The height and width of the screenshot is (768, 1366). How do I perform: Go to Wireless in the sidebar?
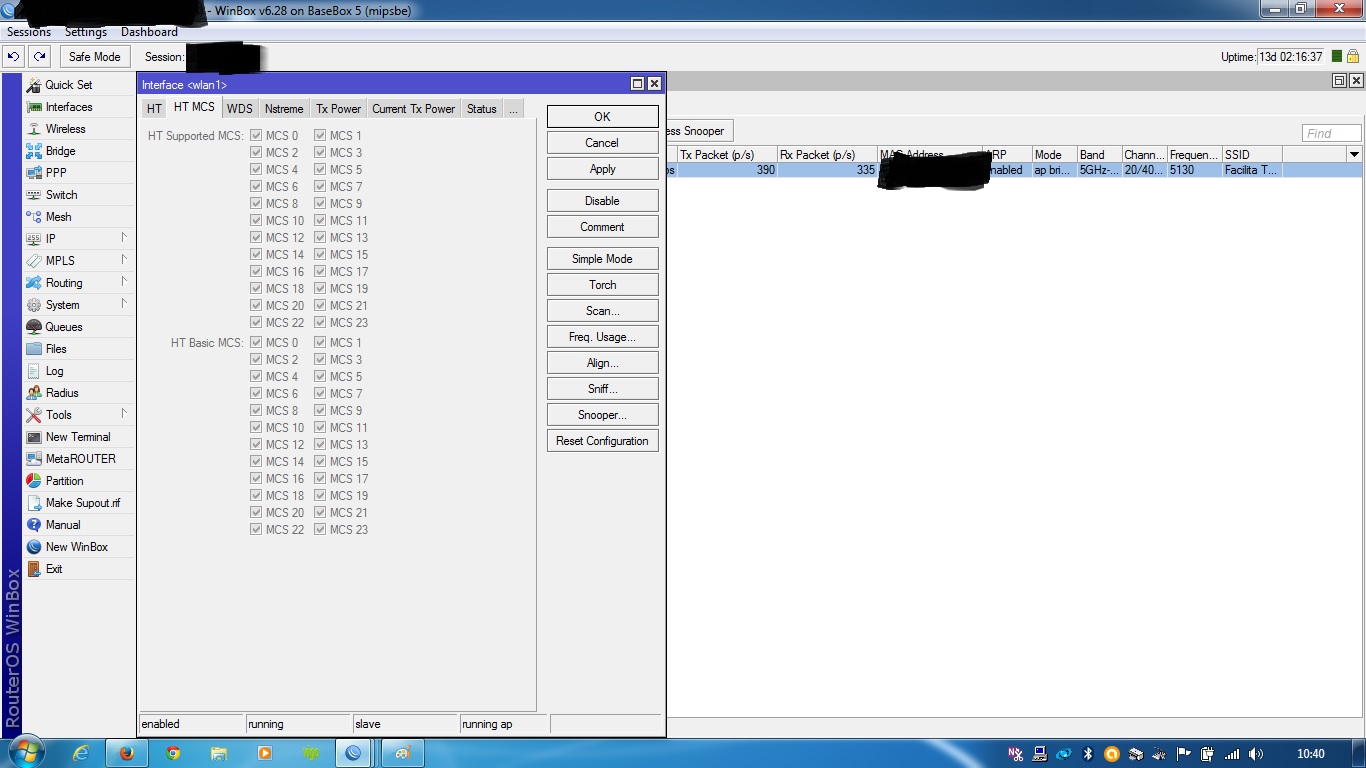65,129
